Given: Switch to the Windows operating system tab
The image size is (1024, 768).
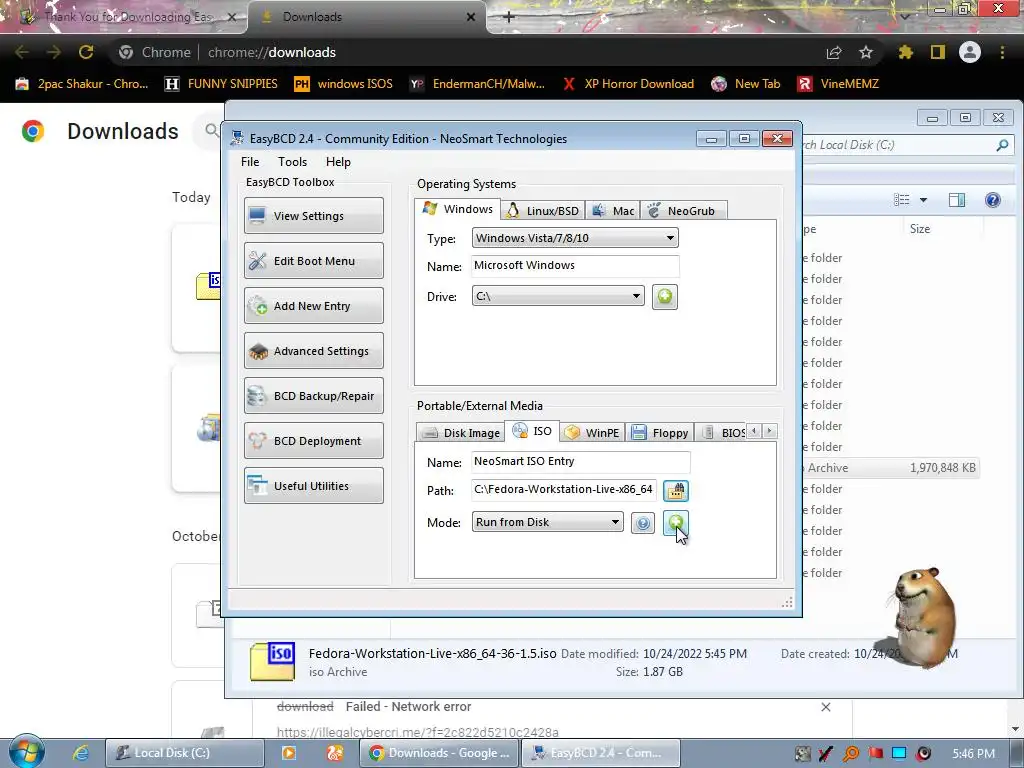Looking at the screenshot, I should (x=458, y=209).
